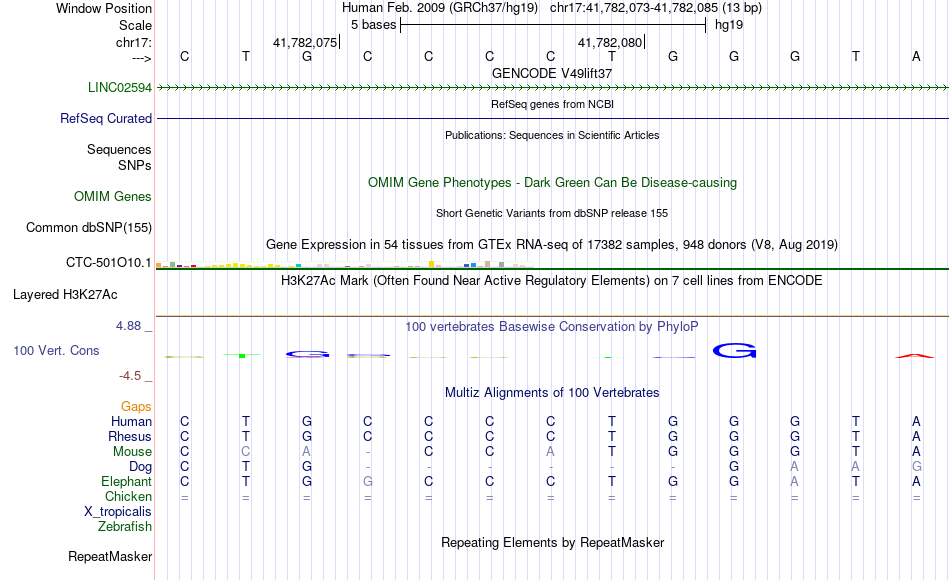This screenshot has height=580, width=950.
Task: Click the Chicken alignment row label
Action: coord(128,496)
